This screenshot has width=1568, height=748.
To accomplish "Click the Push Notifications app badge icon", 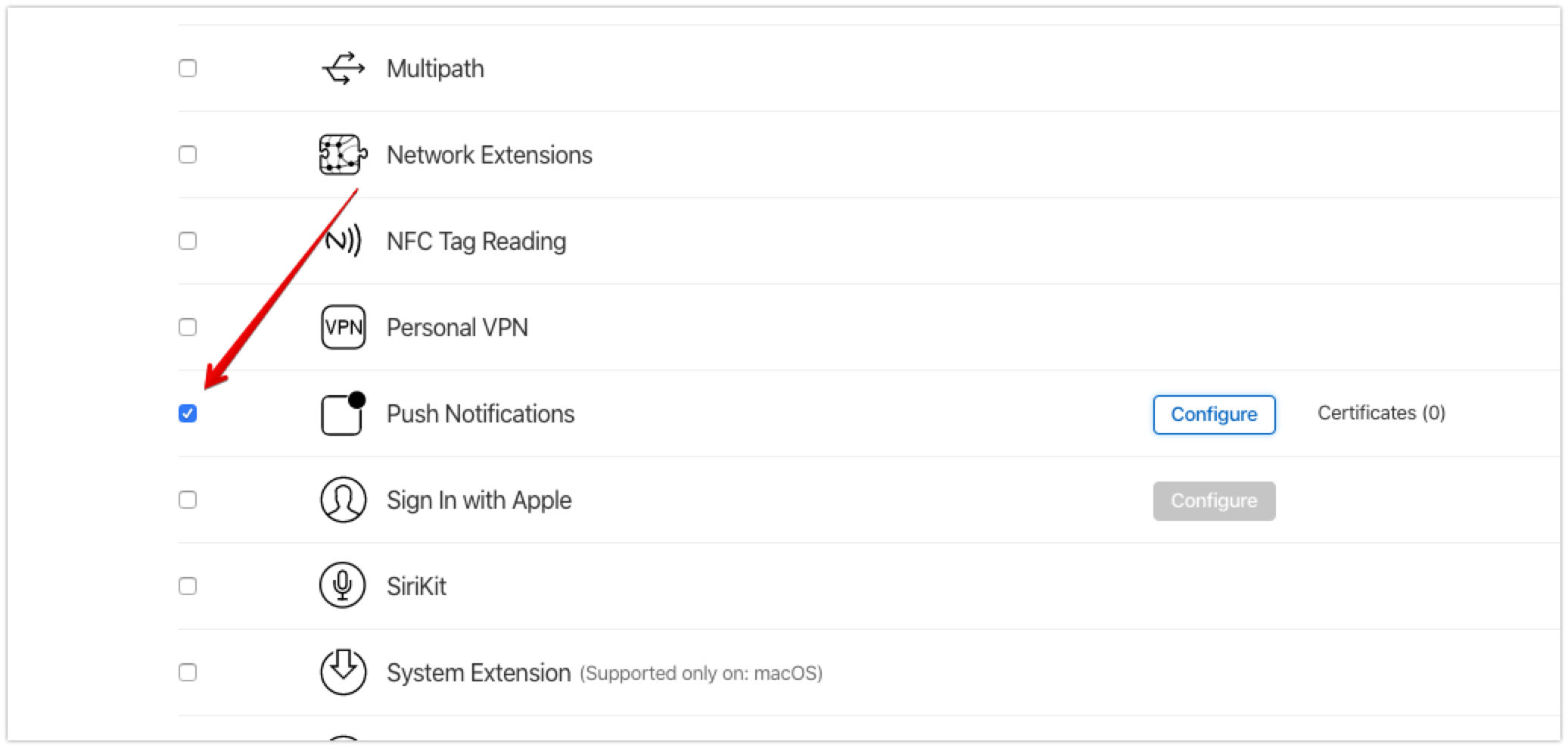I will [x=342, y=413].
